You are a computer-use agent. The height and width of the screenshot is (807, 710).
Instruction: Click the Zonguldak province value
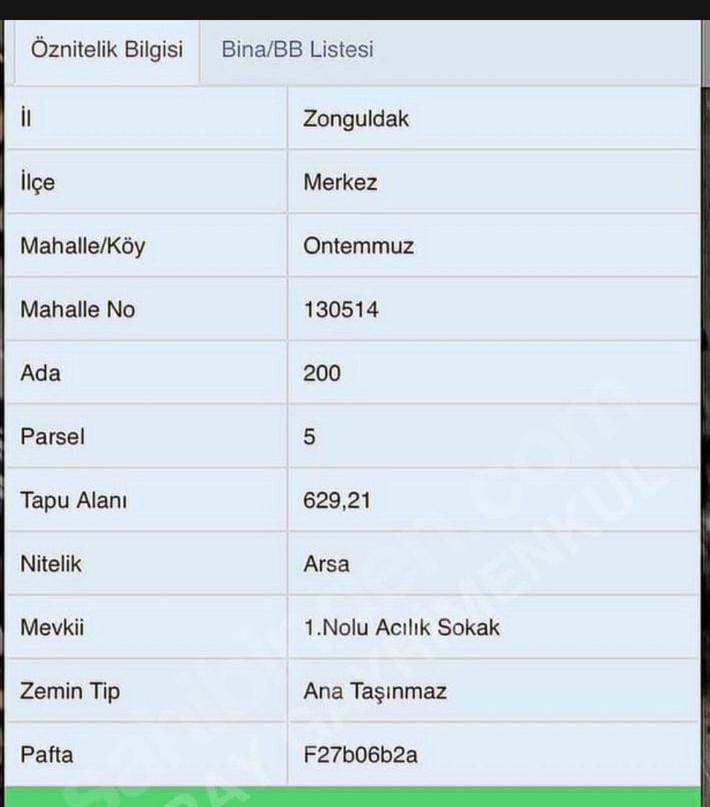coord(356,119)
